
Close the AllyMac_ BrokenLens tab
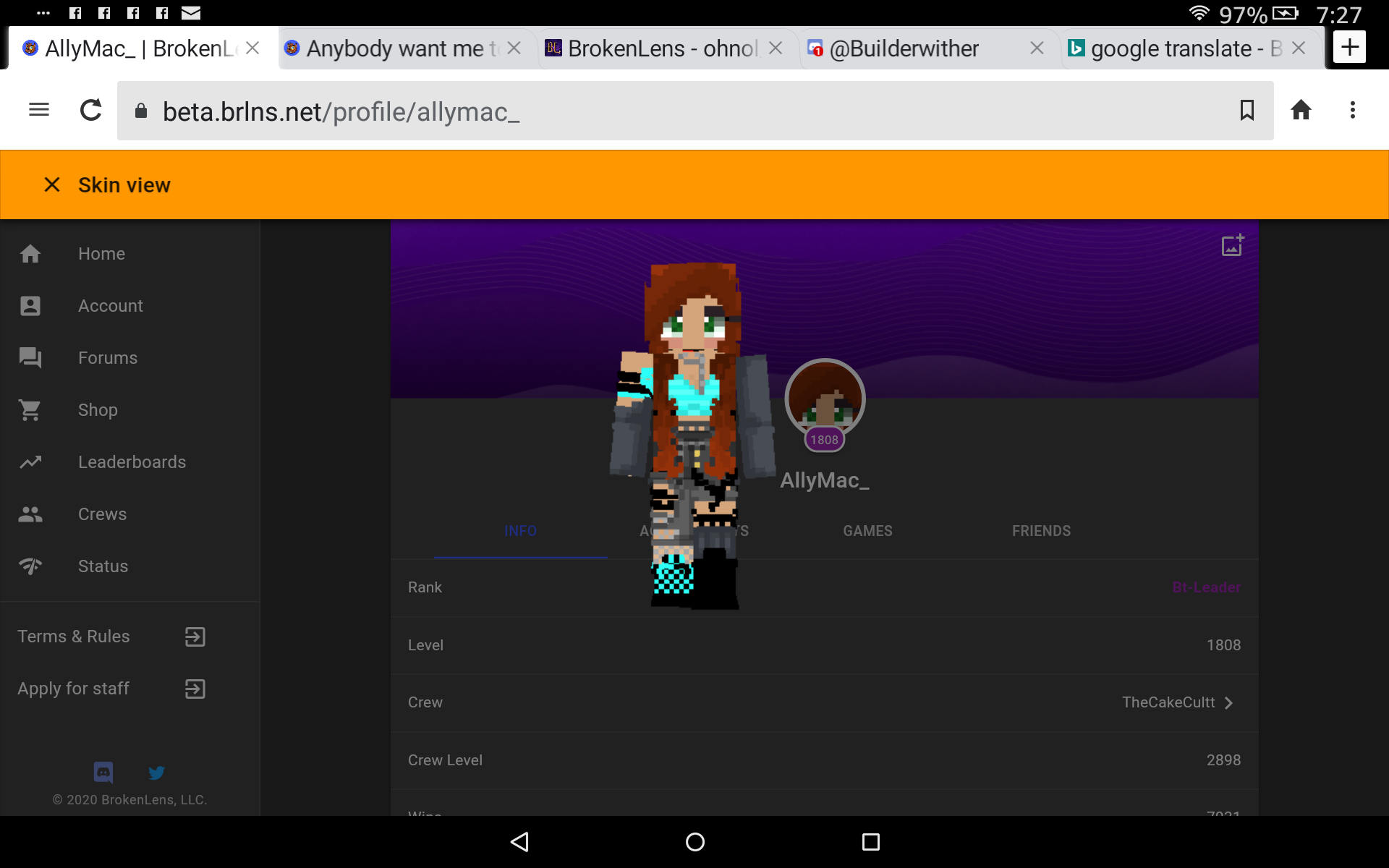point(252,48)
